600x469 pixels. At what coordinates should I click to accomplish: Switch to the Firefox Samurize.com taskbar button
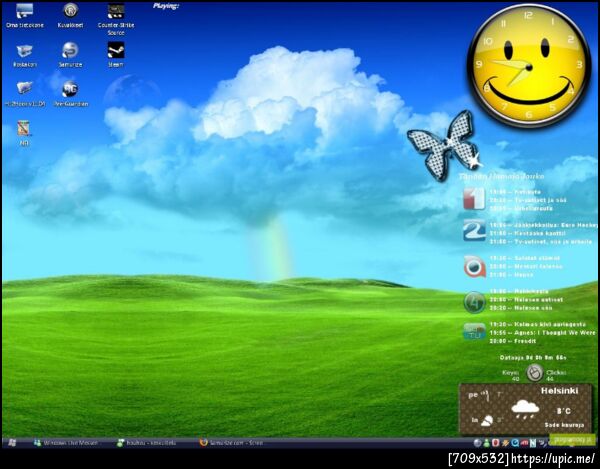click(x=232, y=443)
